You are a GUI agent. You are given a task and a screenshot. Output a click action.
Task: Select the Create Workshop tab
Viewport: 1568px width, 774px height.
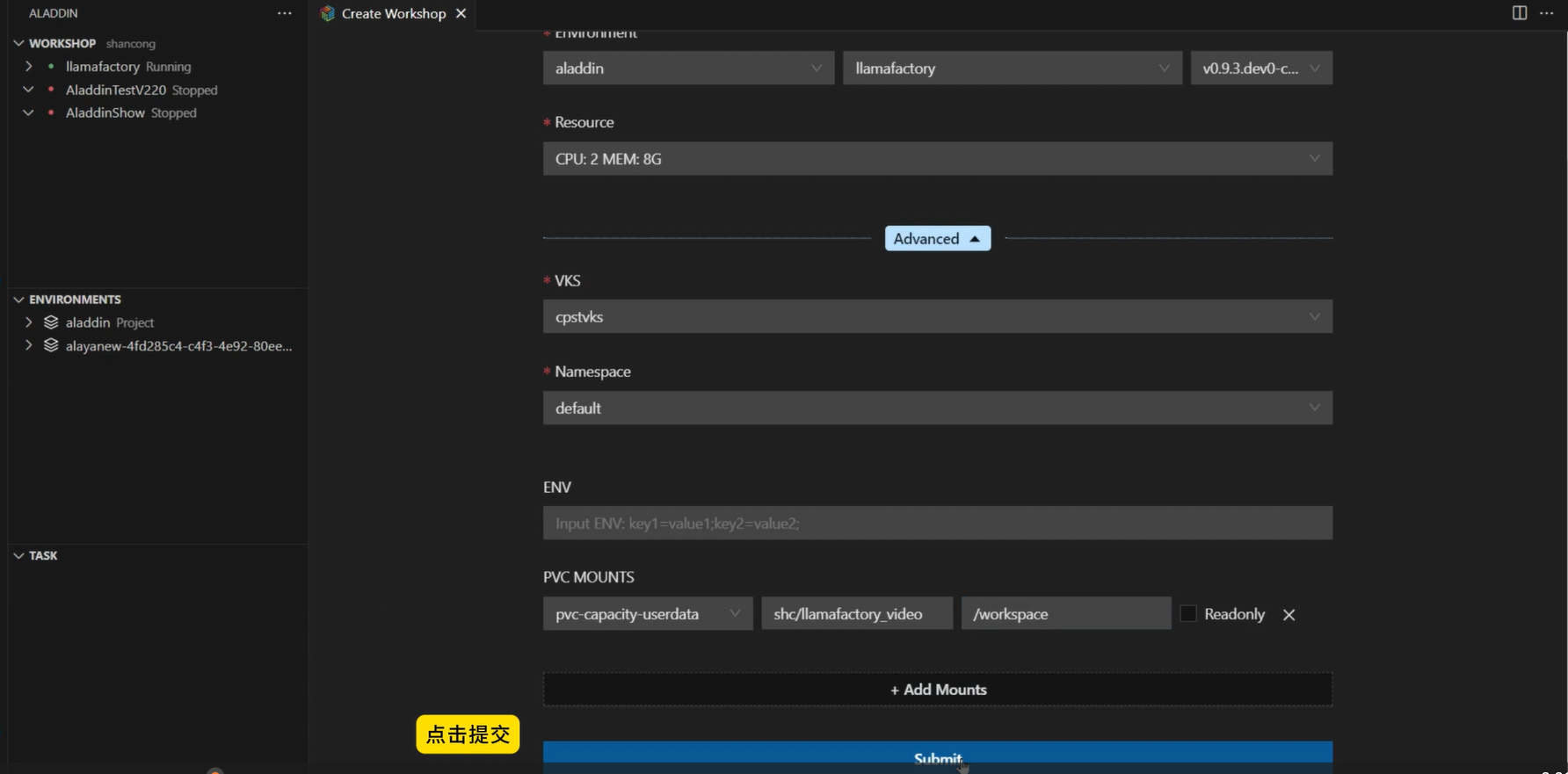pyautogui.click(x=393, y=13)
